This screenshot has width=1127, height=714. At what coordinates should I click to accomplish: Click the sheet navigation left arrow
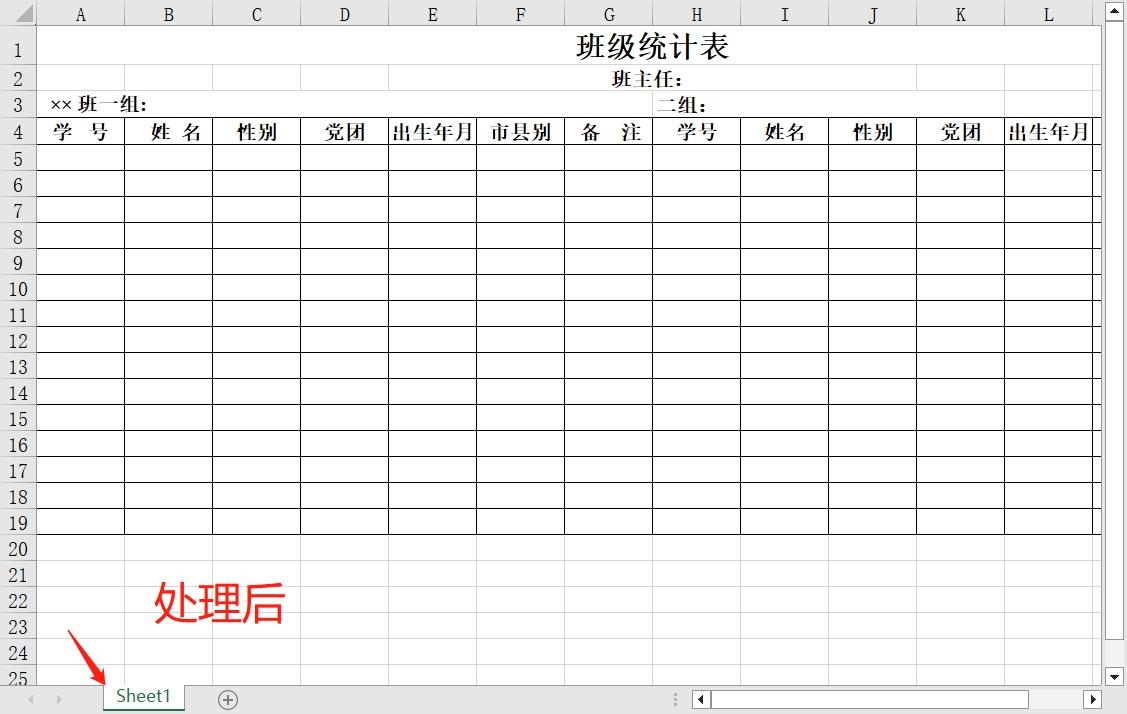tap(32, 699)
